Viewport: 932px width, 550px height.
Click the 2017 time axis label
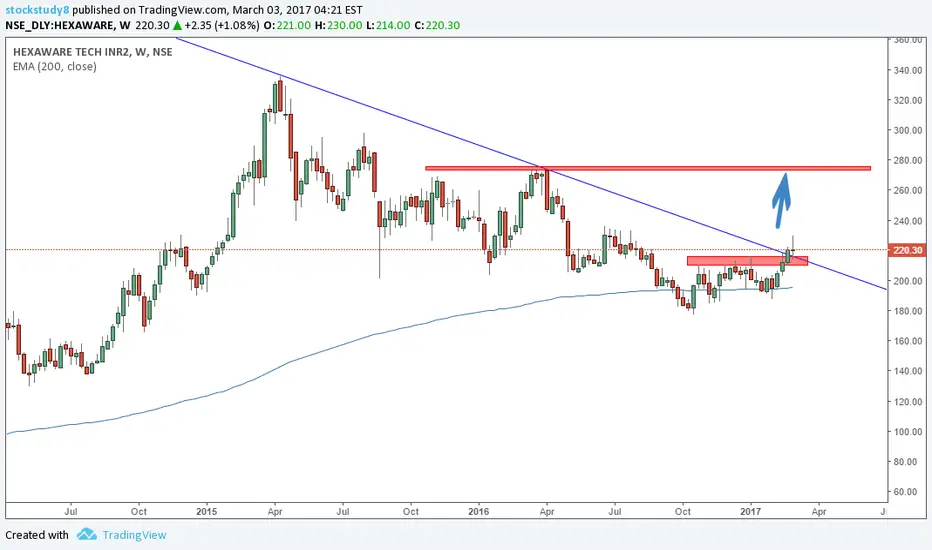751,511
